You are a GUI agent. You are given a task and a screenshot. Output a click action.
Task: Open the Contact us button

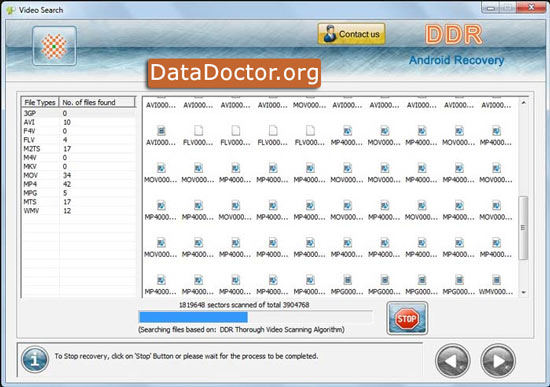pyautogui.click(x=351, y=34)
